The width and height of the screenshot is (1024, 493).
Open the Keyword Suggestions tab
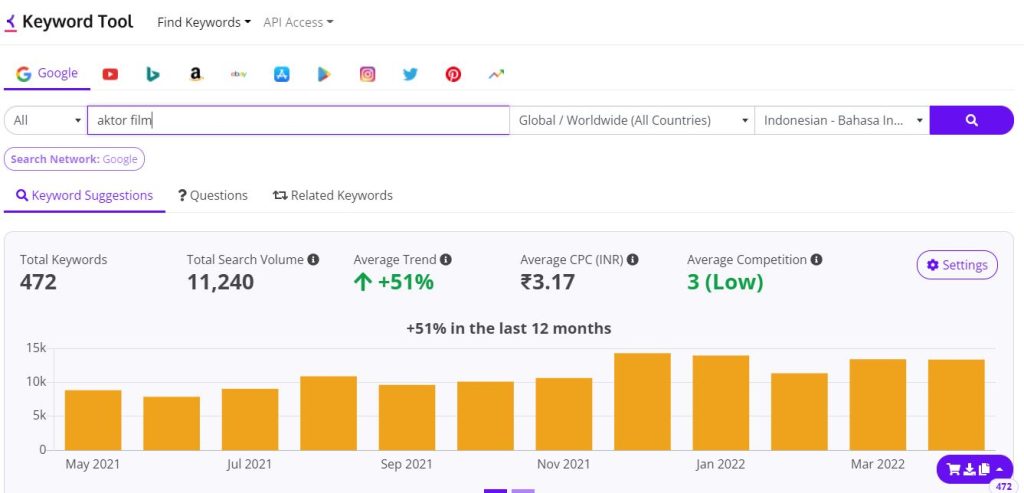click(x=85, y=196)
